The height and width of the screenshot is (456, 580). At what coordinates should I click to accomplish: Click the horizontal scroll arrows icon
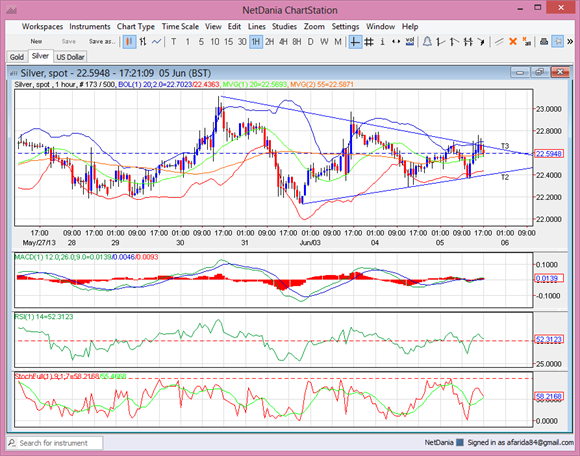(x=396, y=42)
